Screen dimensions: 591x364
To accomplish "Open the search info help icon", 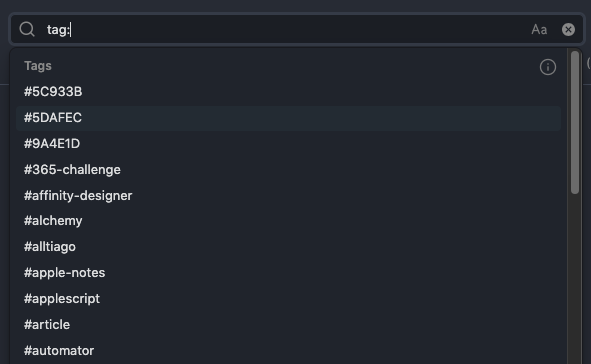I will click(548, 67).
